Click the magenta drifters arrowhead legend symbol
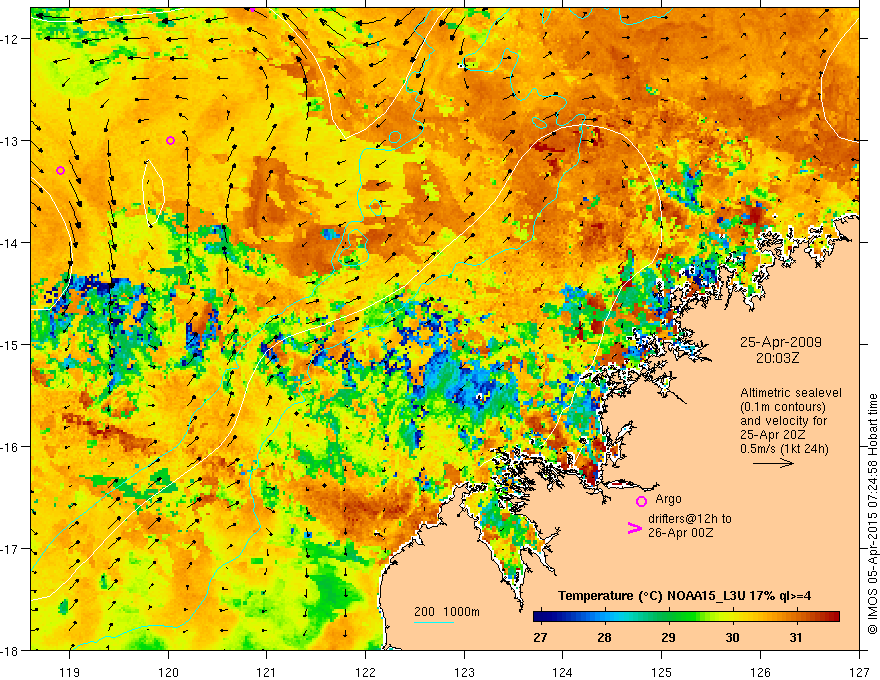This screenshot has width=880, height=680. coord(634,527)
